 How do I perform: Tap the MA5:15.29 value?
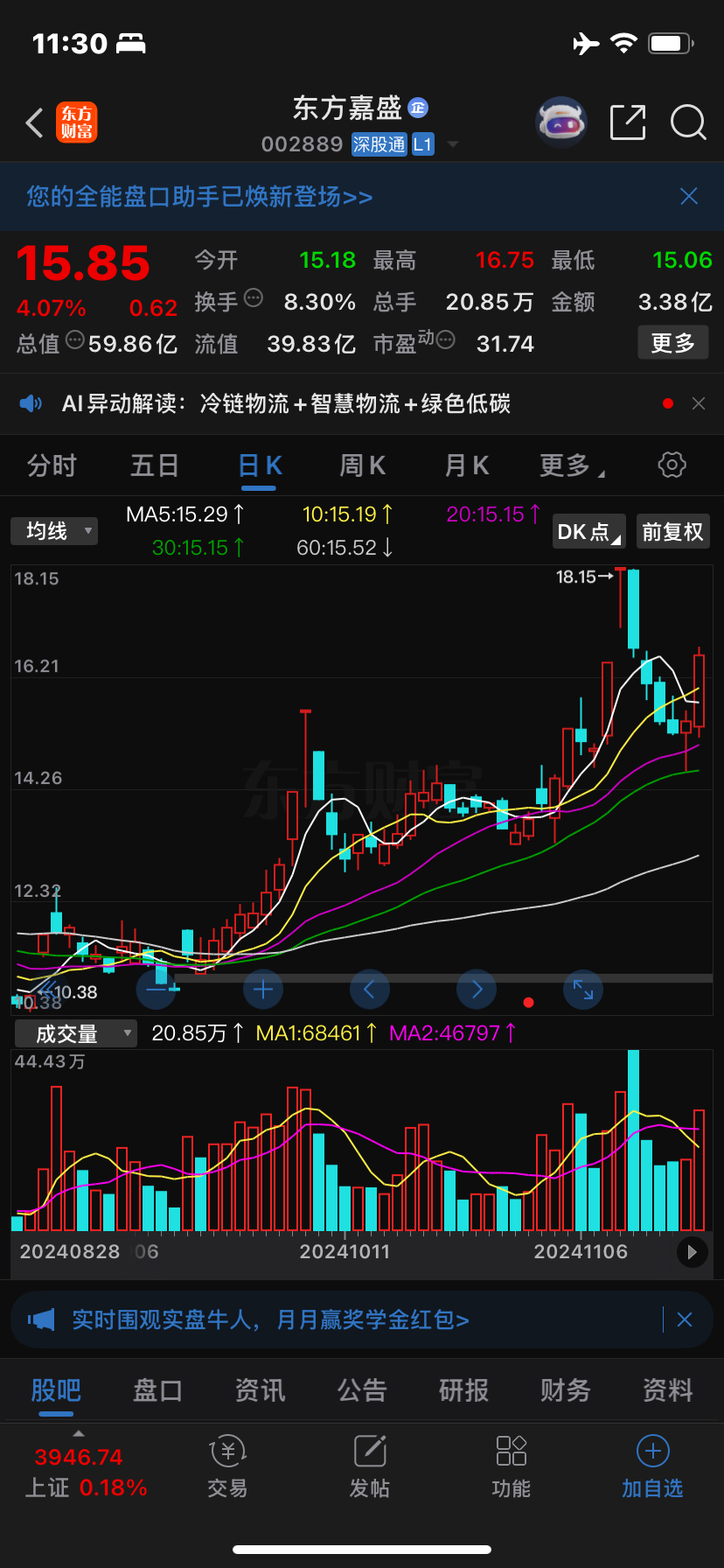185,514
